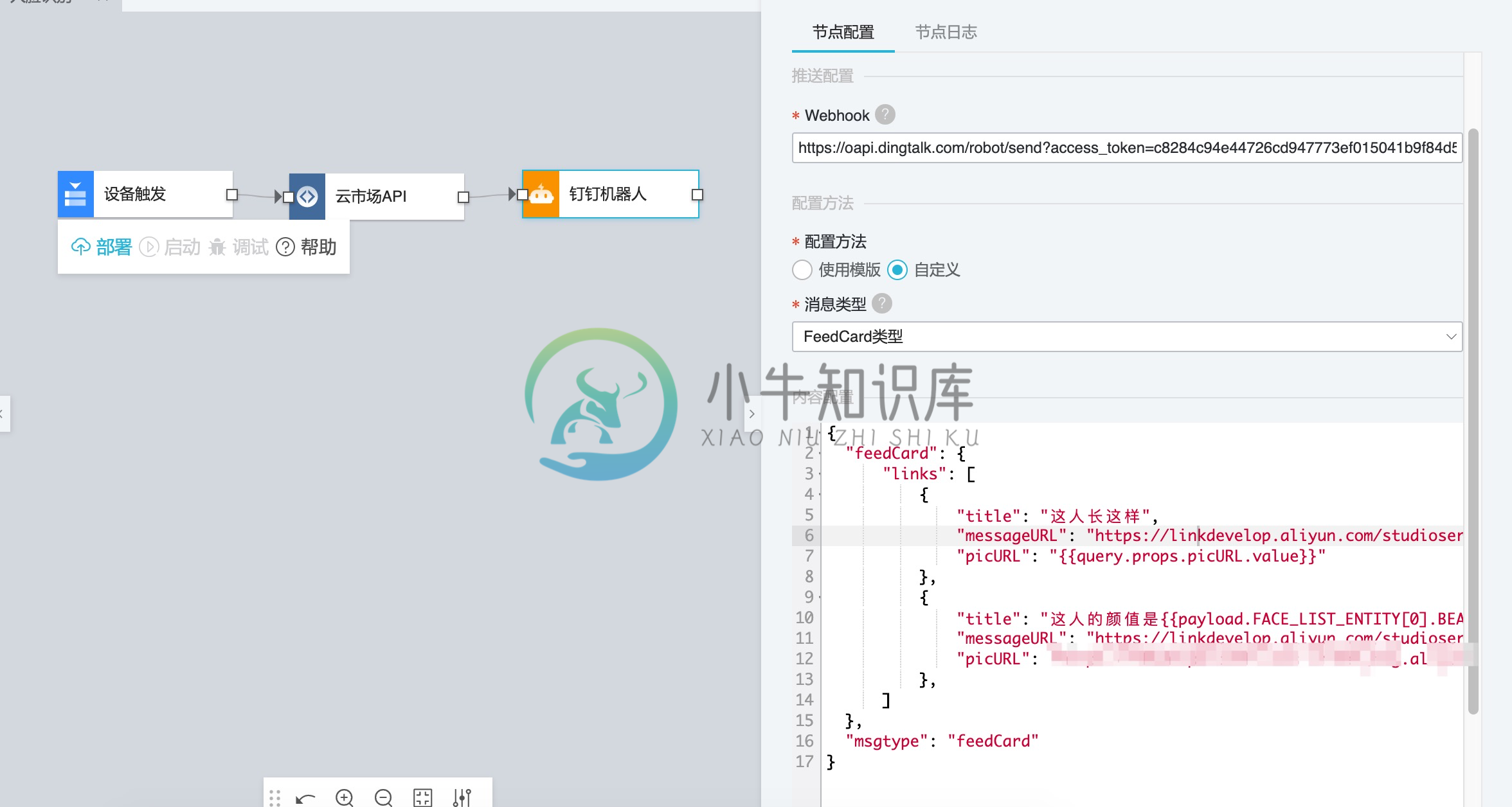The height and width of the screenshot is (807, 1512).
Task: Click the Webhook help icon
Action: 885,114
